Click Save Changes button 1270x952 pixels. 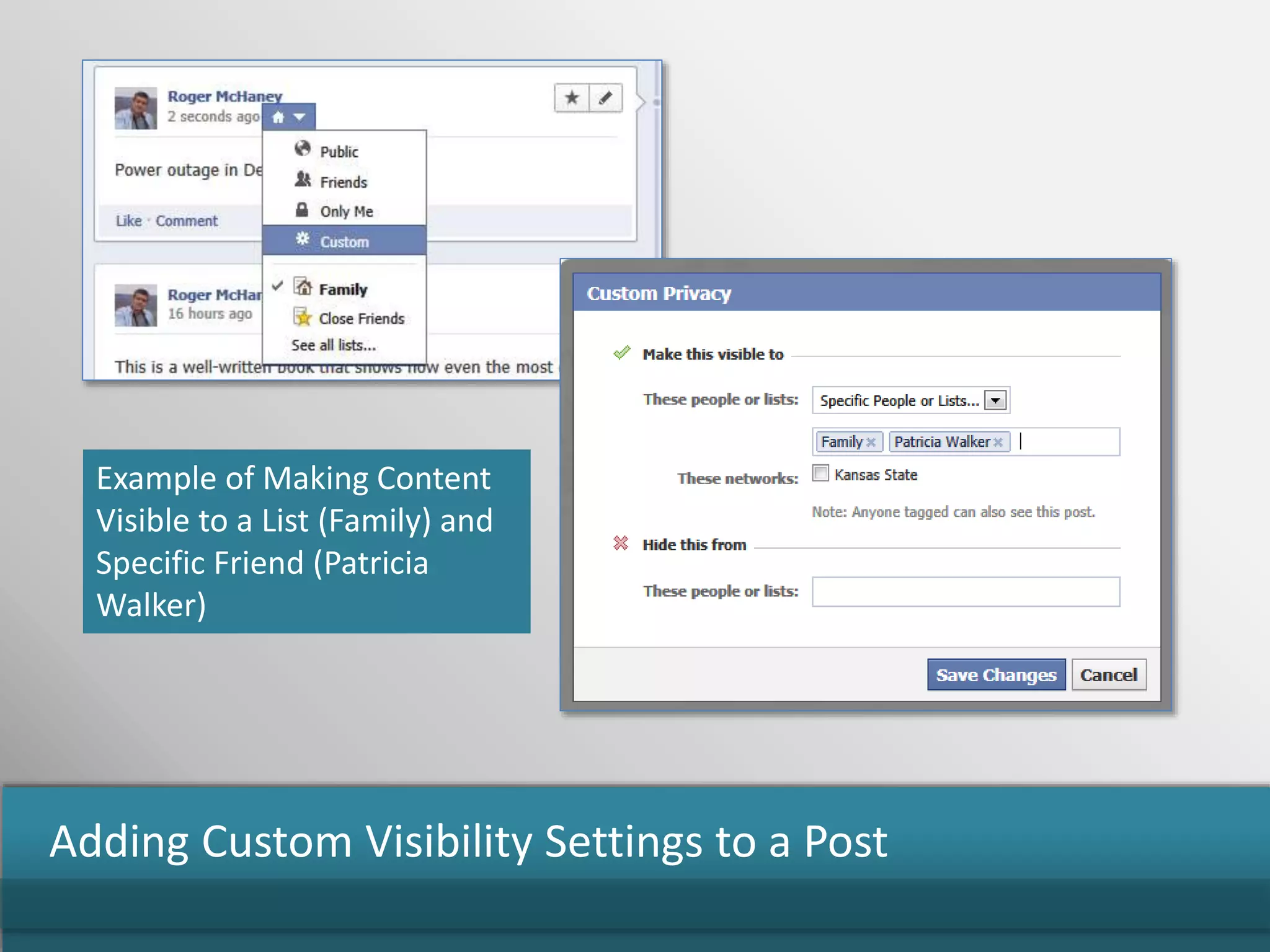point(997,674)
